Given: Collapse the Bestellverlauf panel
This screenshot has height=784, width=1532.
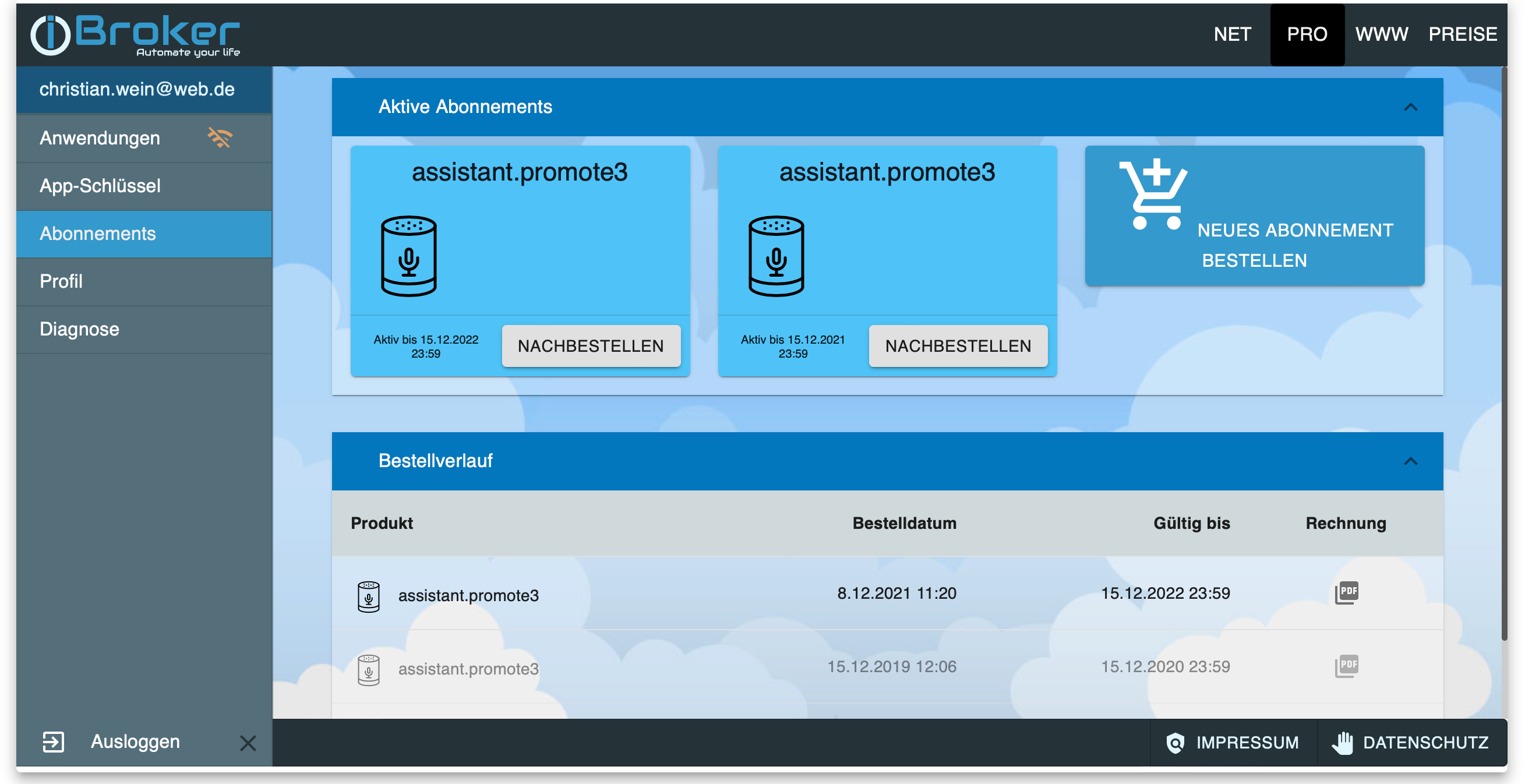Looking at the screenshot, I should click(x=1410, y=461).
